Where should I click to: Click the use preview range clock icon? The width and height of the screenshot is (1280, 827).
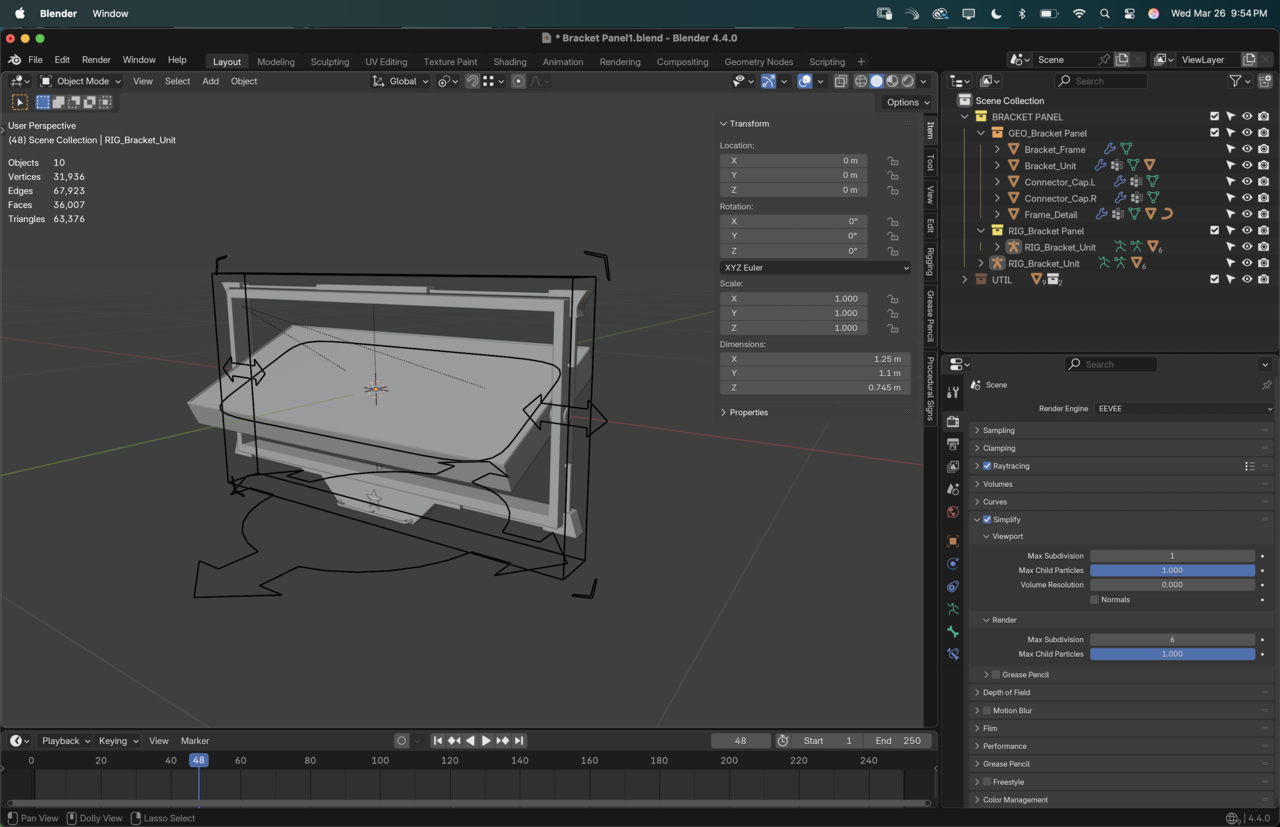click(783, 741)
